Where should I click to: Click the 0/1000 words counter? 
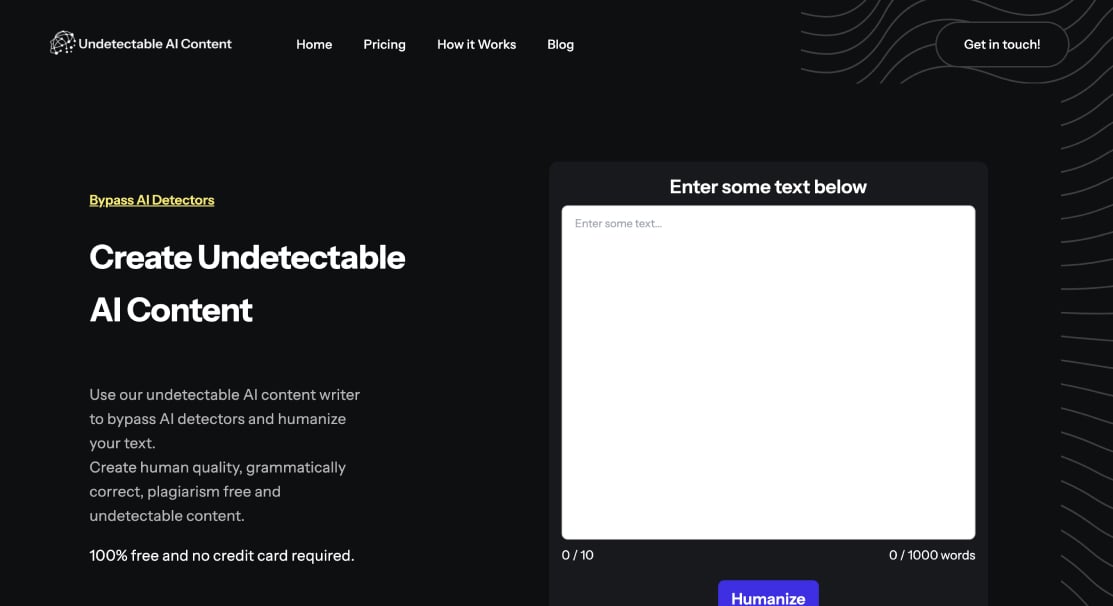point(932,555)
